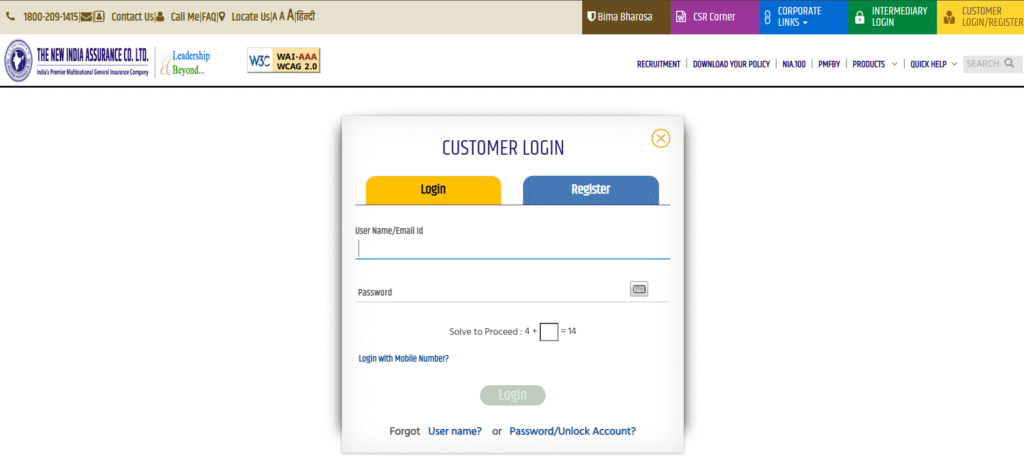The height and width of the screenshot is (469, 1024).
Task: Open the W3C WAI-AAA WCAG badge
Action: 283,61
